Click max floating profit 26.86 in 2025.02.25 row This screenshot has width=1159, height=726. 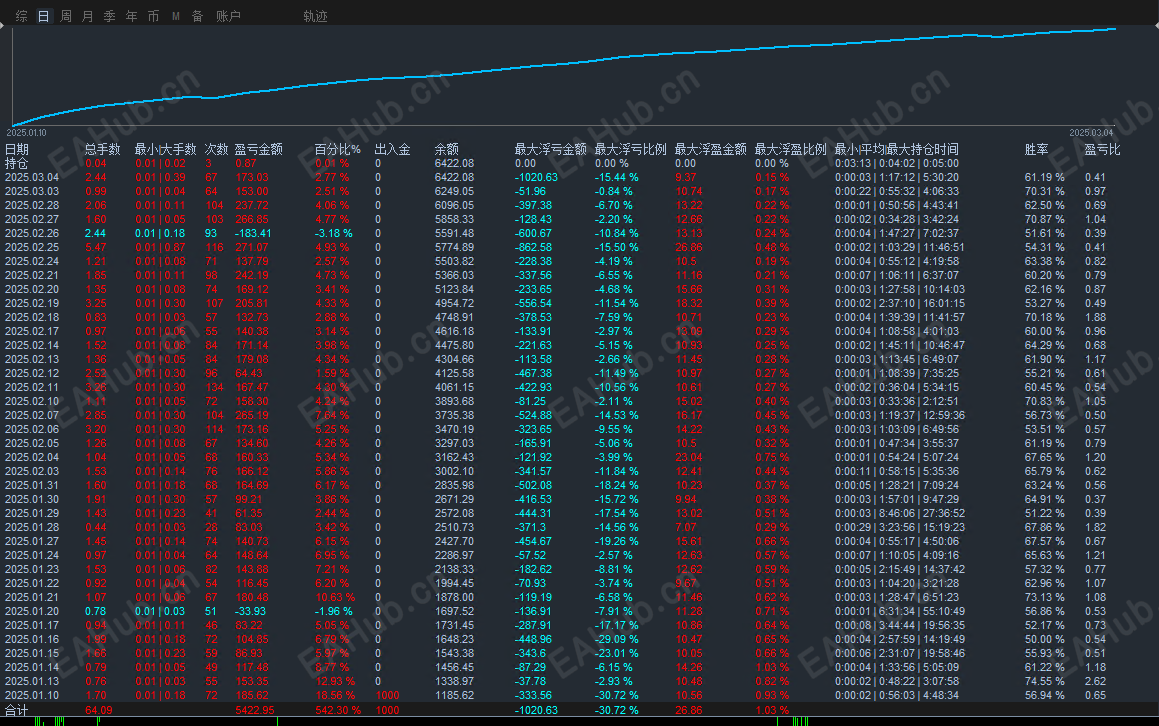tap(689, 248)
